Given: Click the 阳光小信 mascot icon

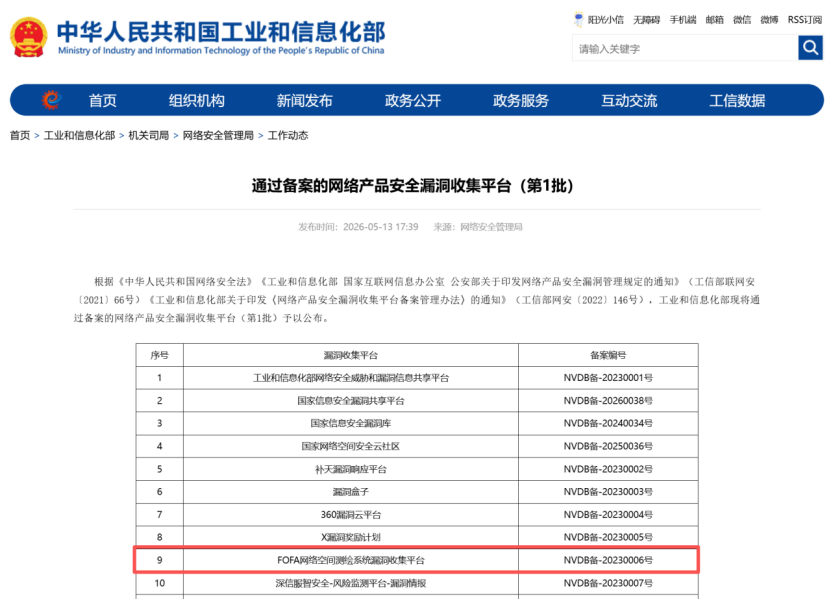Looking at the screenshot, I should (578, 20).
